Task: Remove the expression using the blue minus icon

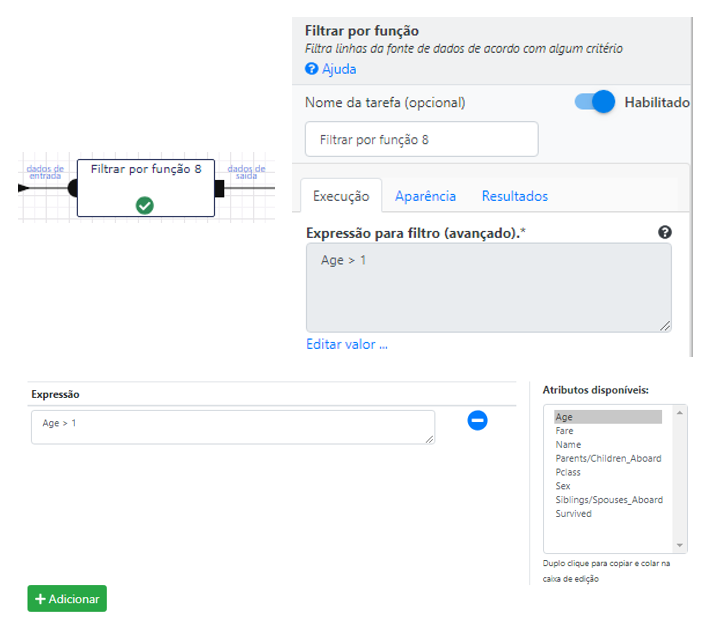Action: click(477, 420)
